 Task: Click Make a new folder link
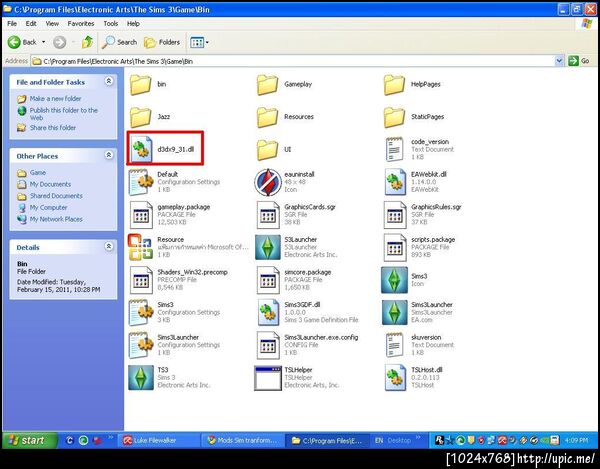55,99
